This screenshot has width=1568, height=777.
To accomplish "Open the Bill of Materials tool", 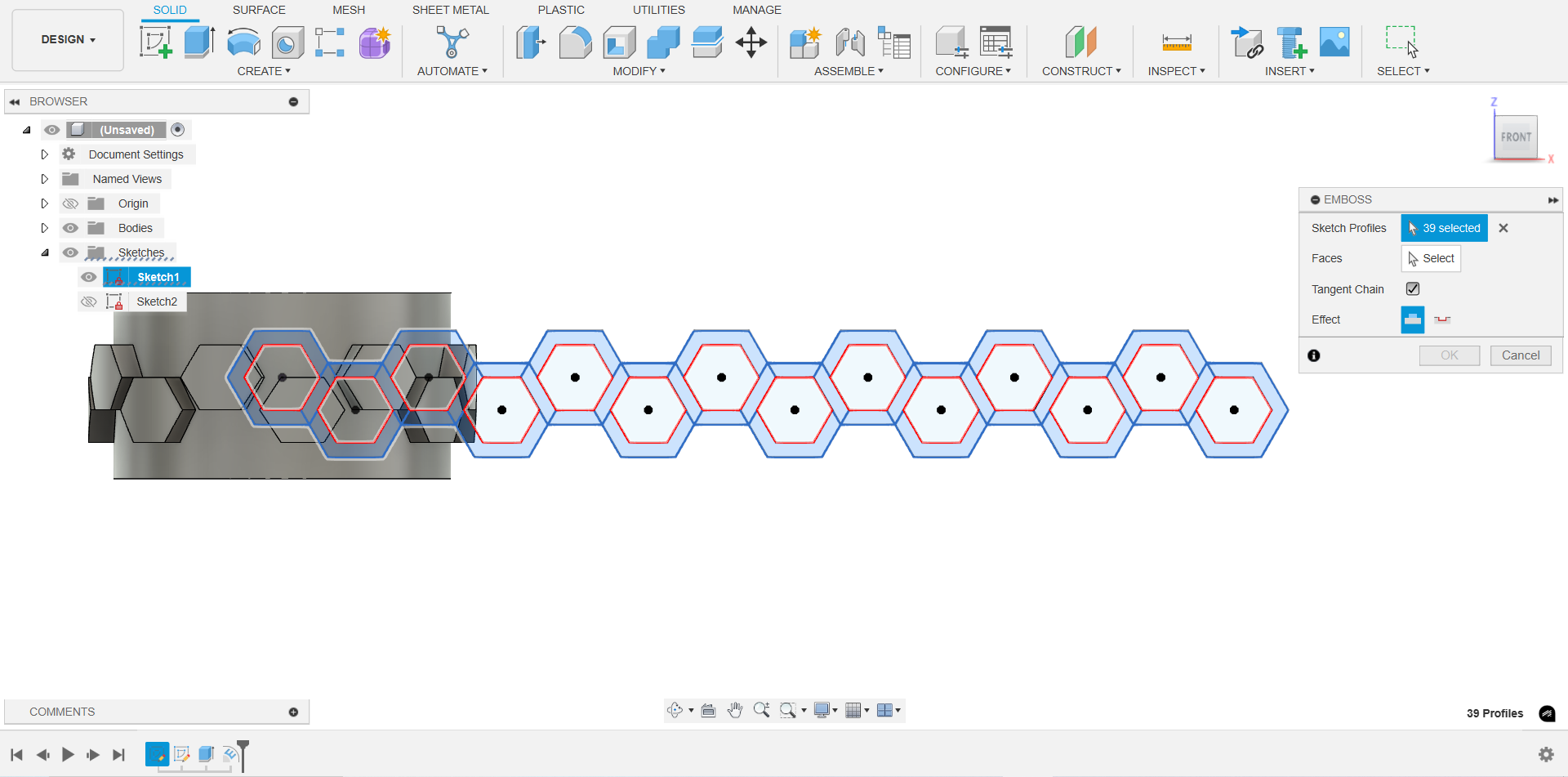I will (x=894, y=42).
